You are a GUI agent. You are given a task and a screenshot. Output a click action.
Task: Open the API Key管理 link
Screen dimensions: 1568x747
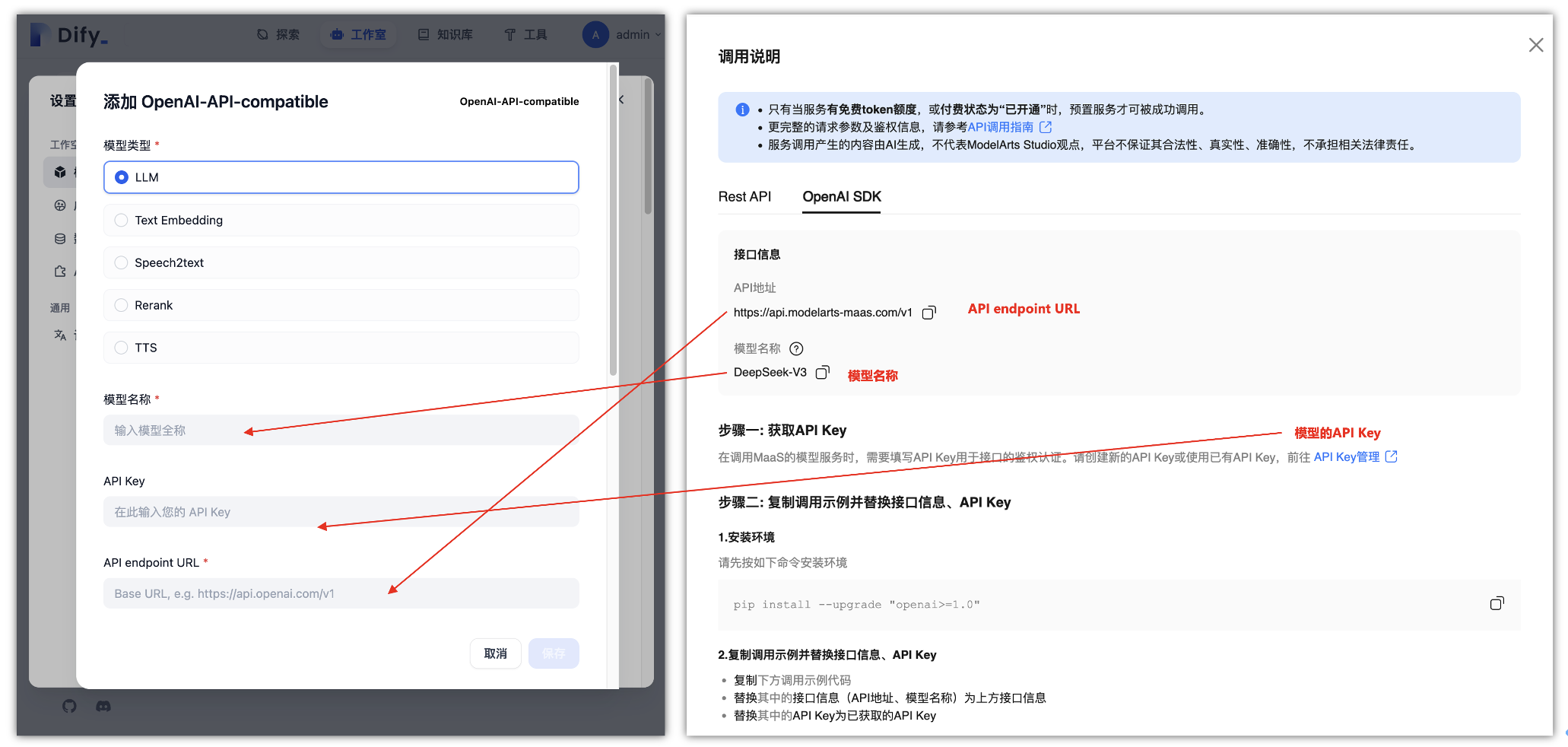1346,457
